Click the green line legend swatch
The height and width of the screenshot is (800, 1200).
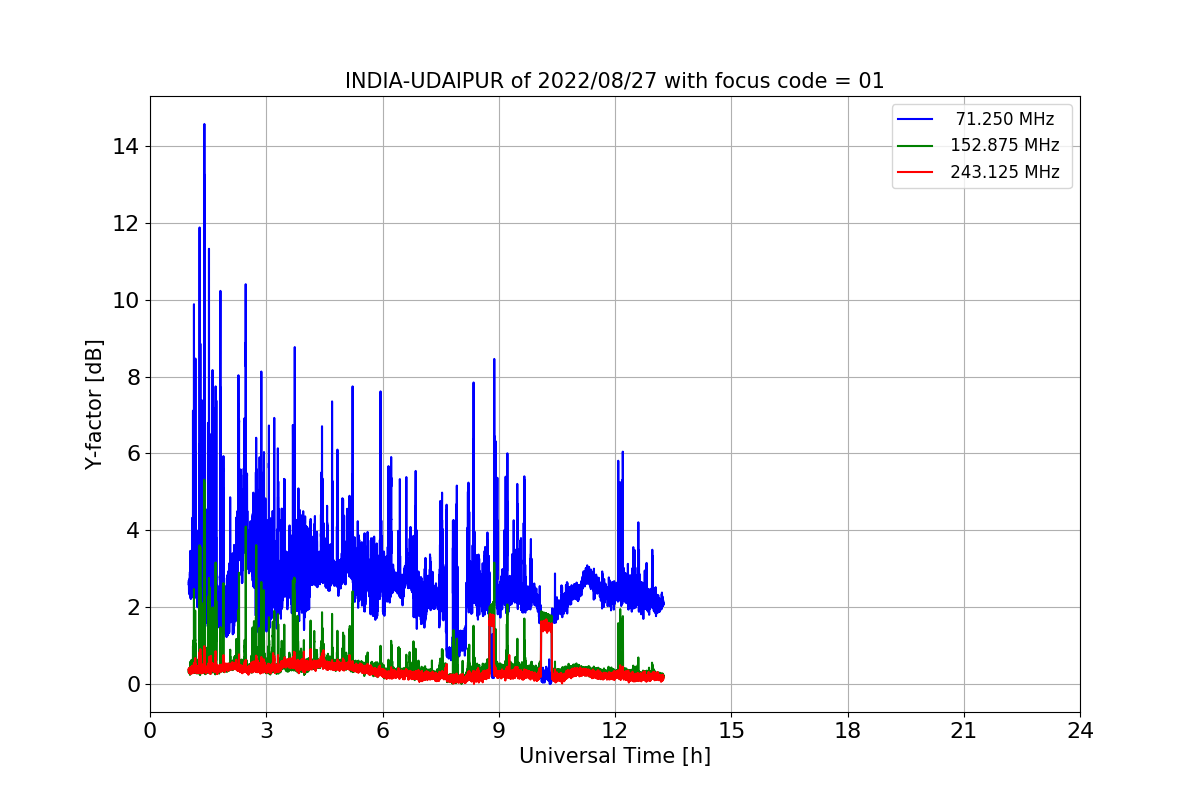pyautogui.click(x=915, y=145)
